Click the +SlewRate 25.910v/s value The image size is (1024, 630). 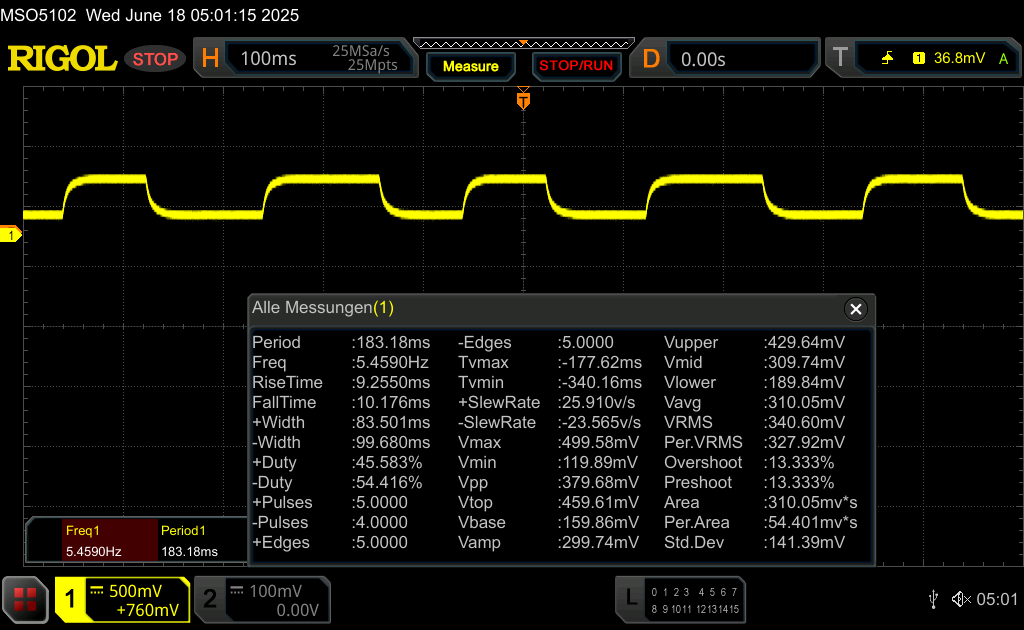(597, 403)
